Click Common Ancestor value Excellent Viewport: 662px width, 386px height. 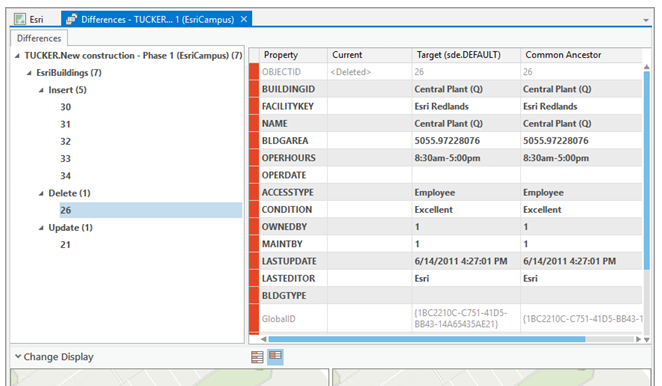pyautogui.click(x=542, y=209)
